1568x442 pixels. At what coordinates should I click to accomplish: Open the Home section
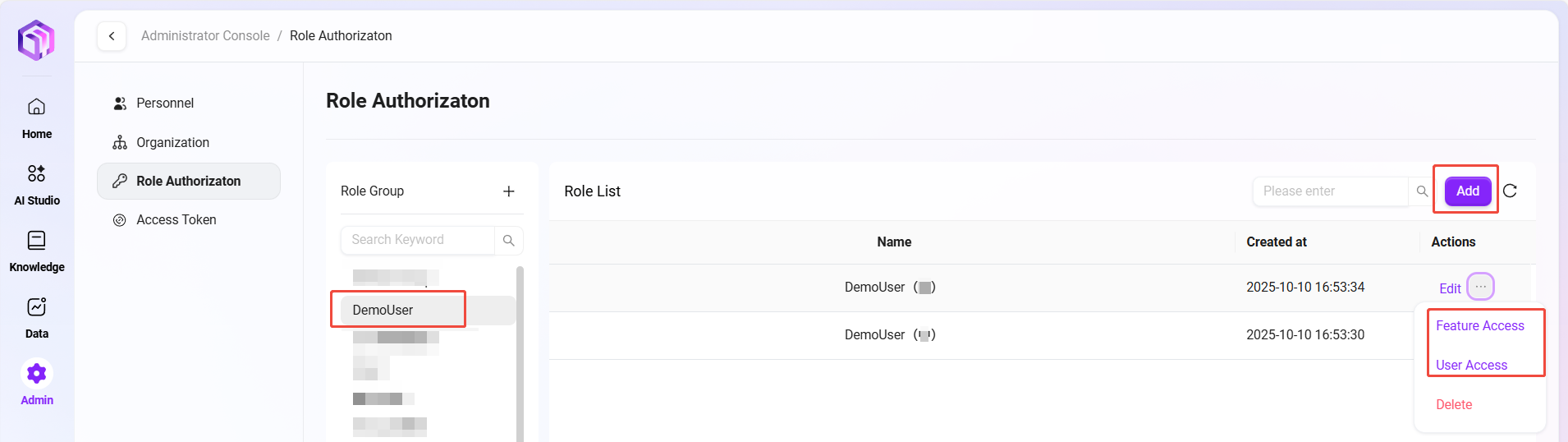coord(36,117)
